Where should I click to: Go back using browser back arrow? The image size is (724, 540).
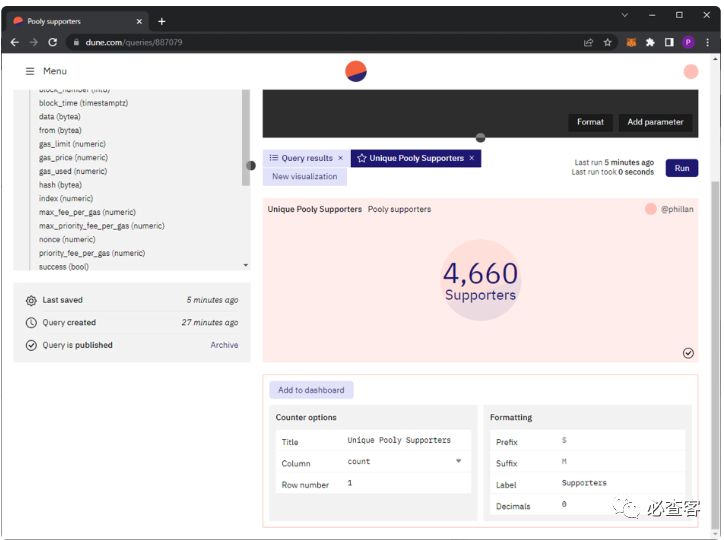coord(15,42)
